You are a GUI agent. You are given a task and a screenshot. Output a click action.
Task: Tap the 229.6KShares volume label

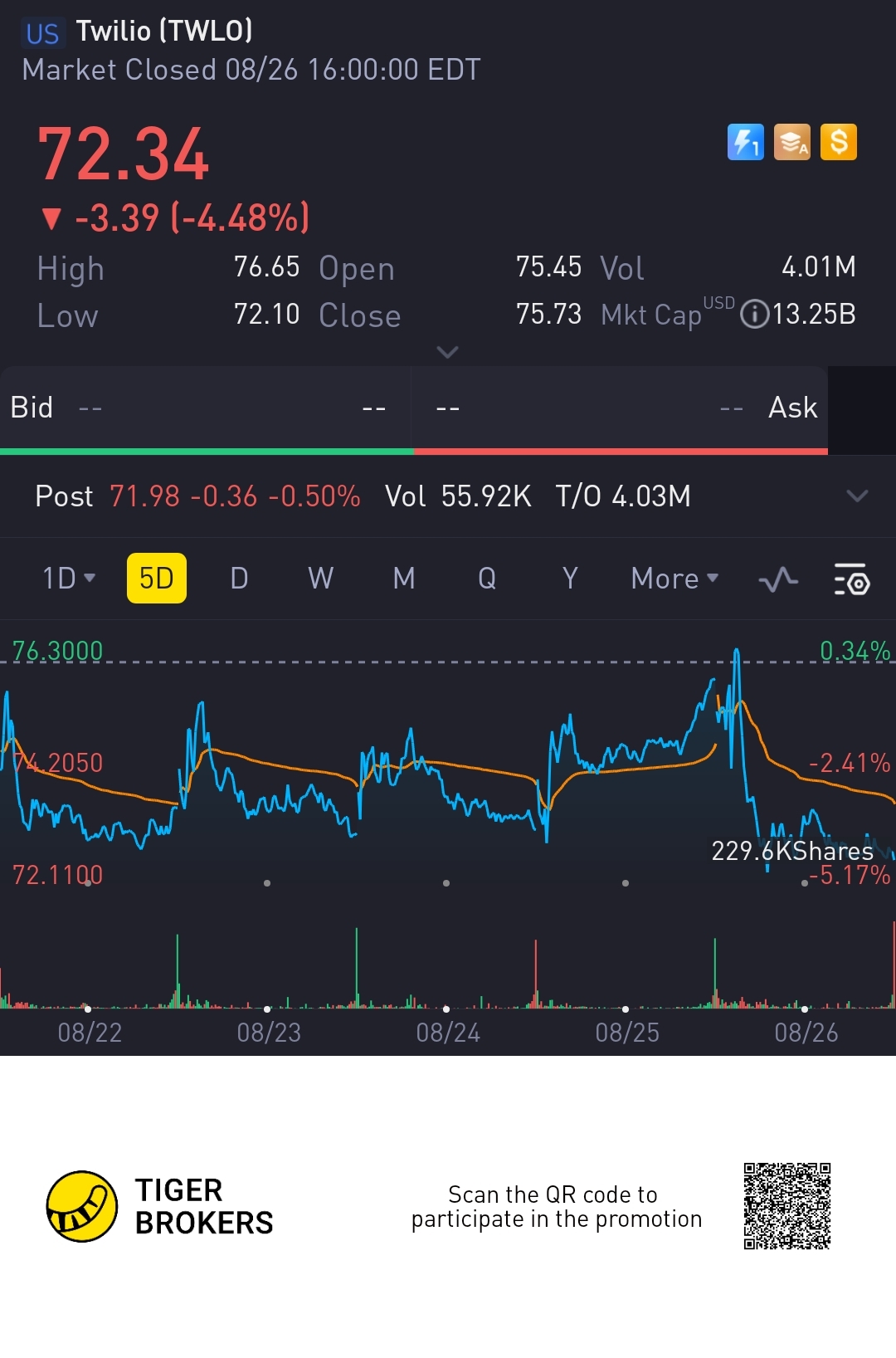(x=792, y=851)
